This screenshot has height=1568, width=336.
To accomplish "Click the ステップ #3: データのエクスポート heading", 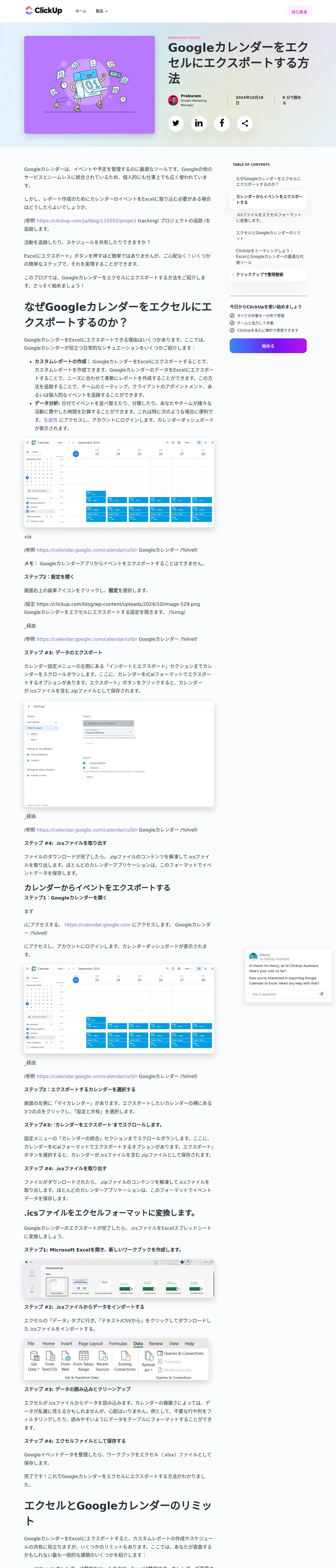I will coord(63,653).
